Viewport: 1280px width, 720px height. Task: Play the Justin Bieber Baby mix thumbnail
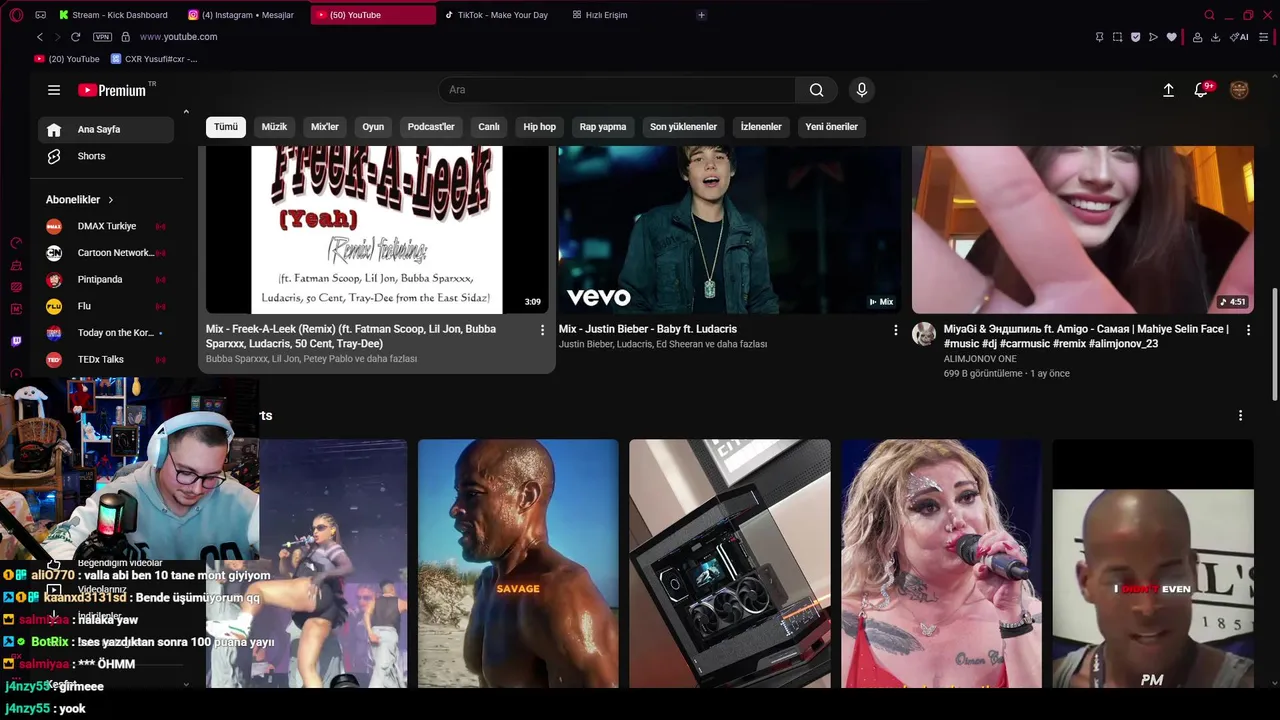[729, 229]
